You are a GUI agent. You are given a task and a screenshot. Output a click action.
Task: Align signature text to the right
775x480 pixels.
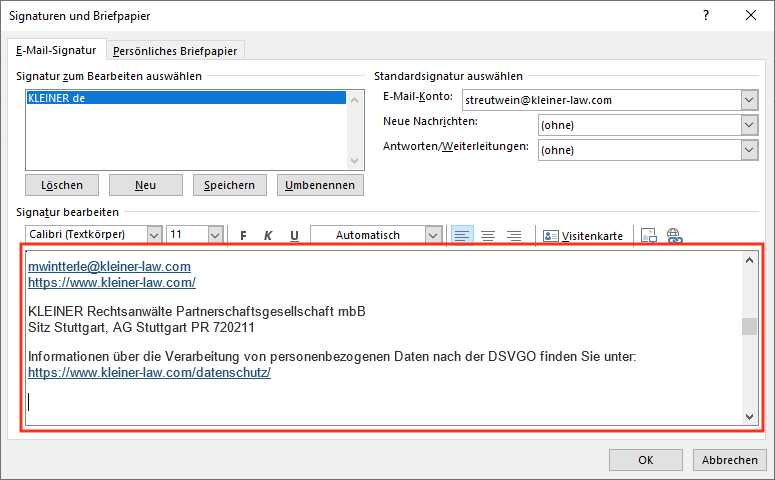(x=514, y=235)
